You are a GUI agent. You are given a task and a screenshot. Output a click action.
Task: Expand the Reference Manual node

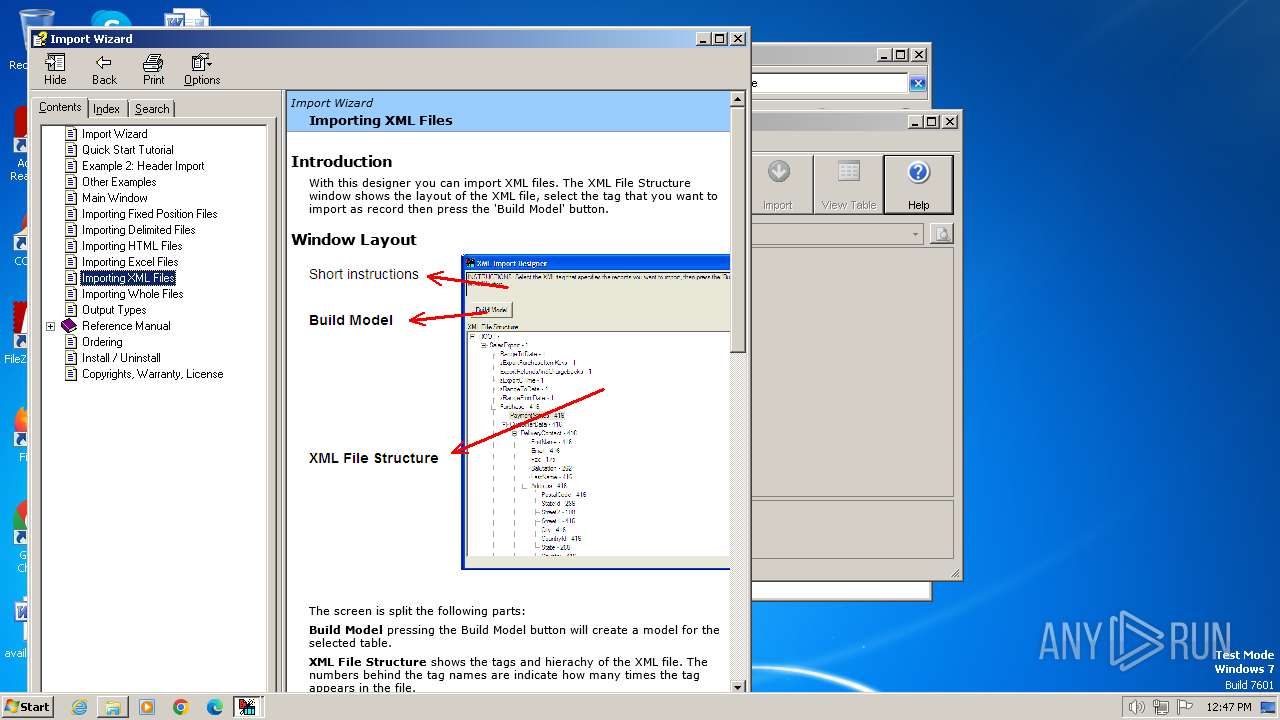(50, 326)
